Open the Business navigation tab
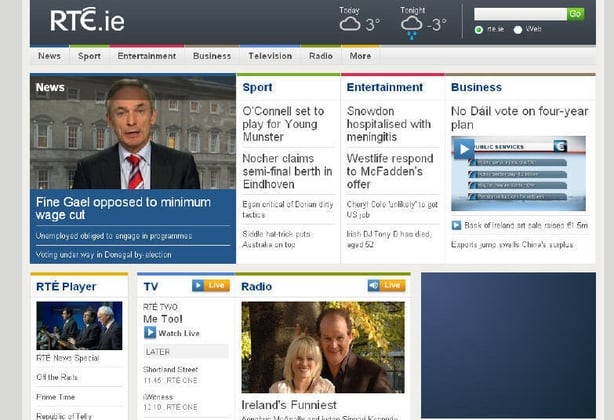614x420 pixels. click(212, 56)
